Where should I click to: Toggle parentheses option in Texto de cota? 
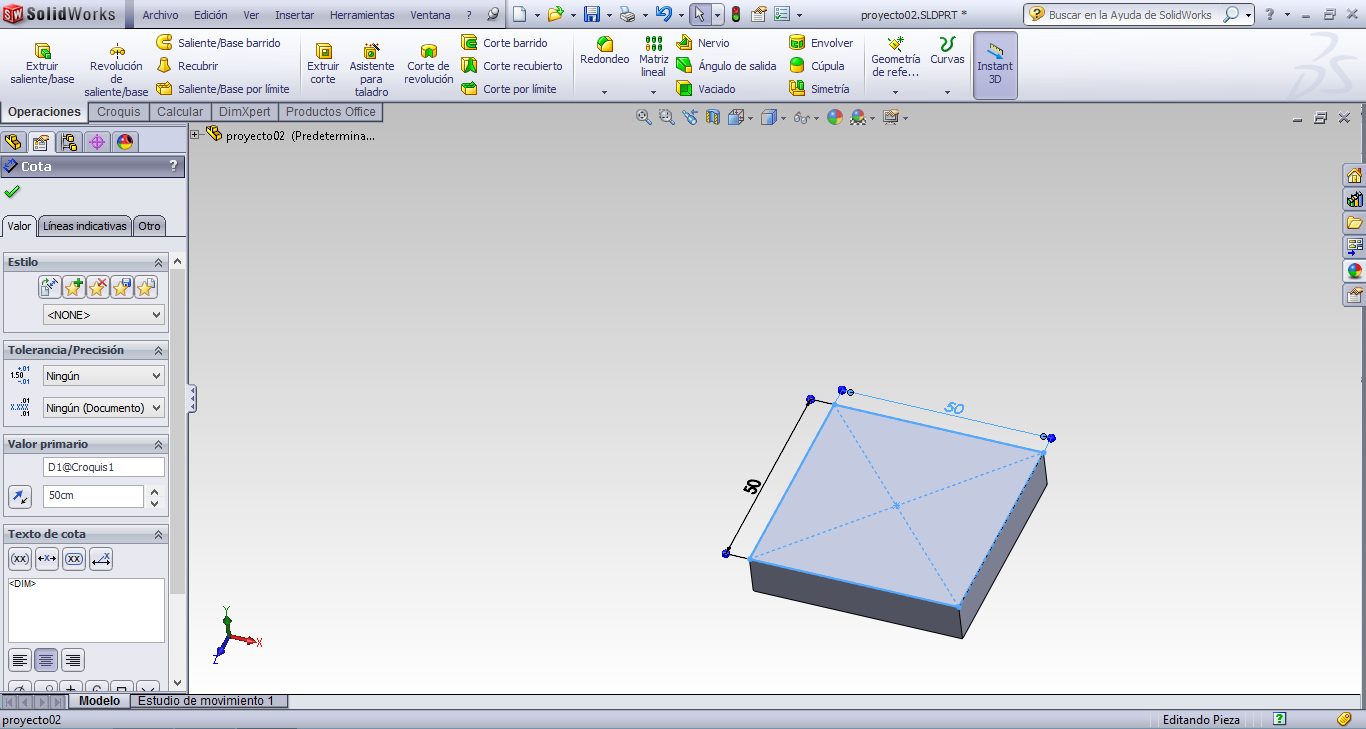point(19,559)
